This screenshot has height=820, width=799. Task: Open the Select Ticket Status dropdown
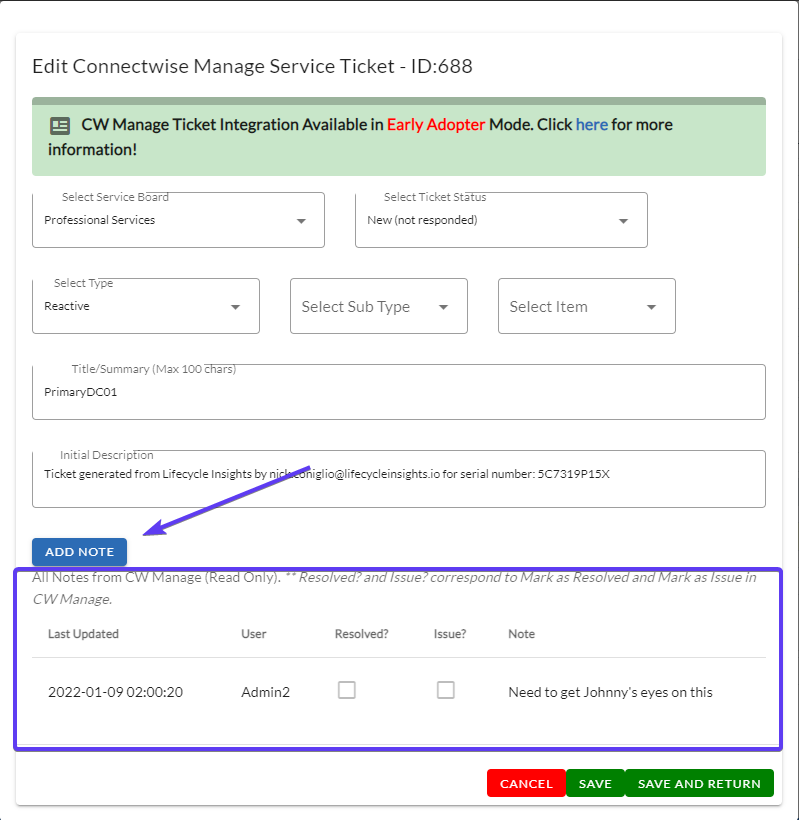tap(501, 220)
